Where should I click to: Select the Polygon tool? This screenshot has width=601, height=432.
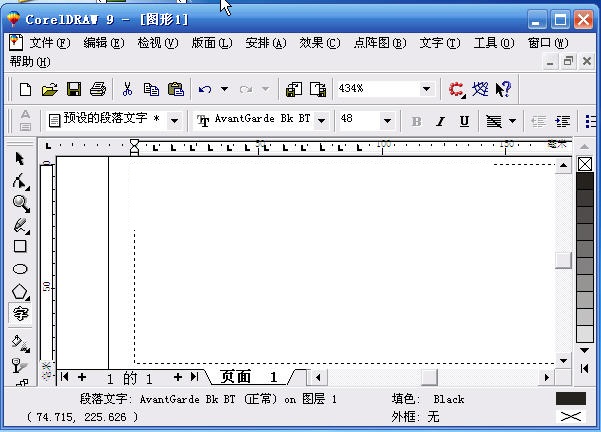pyautogui.click(x=20, y=292)
